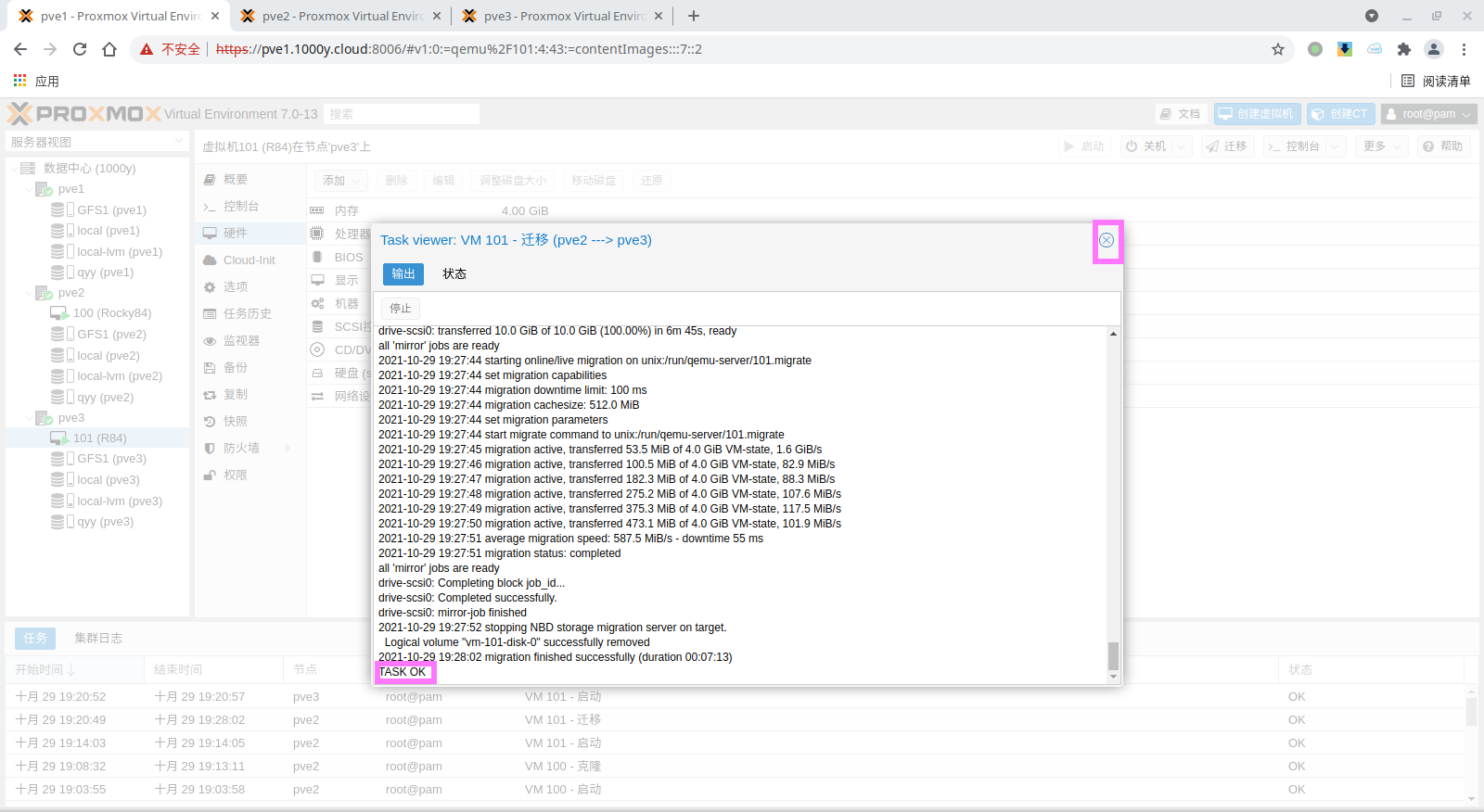Click the 不安全 security warning indicator
Image resolution: width=1484 pixels, height=812 pixels.
(171, 49)
